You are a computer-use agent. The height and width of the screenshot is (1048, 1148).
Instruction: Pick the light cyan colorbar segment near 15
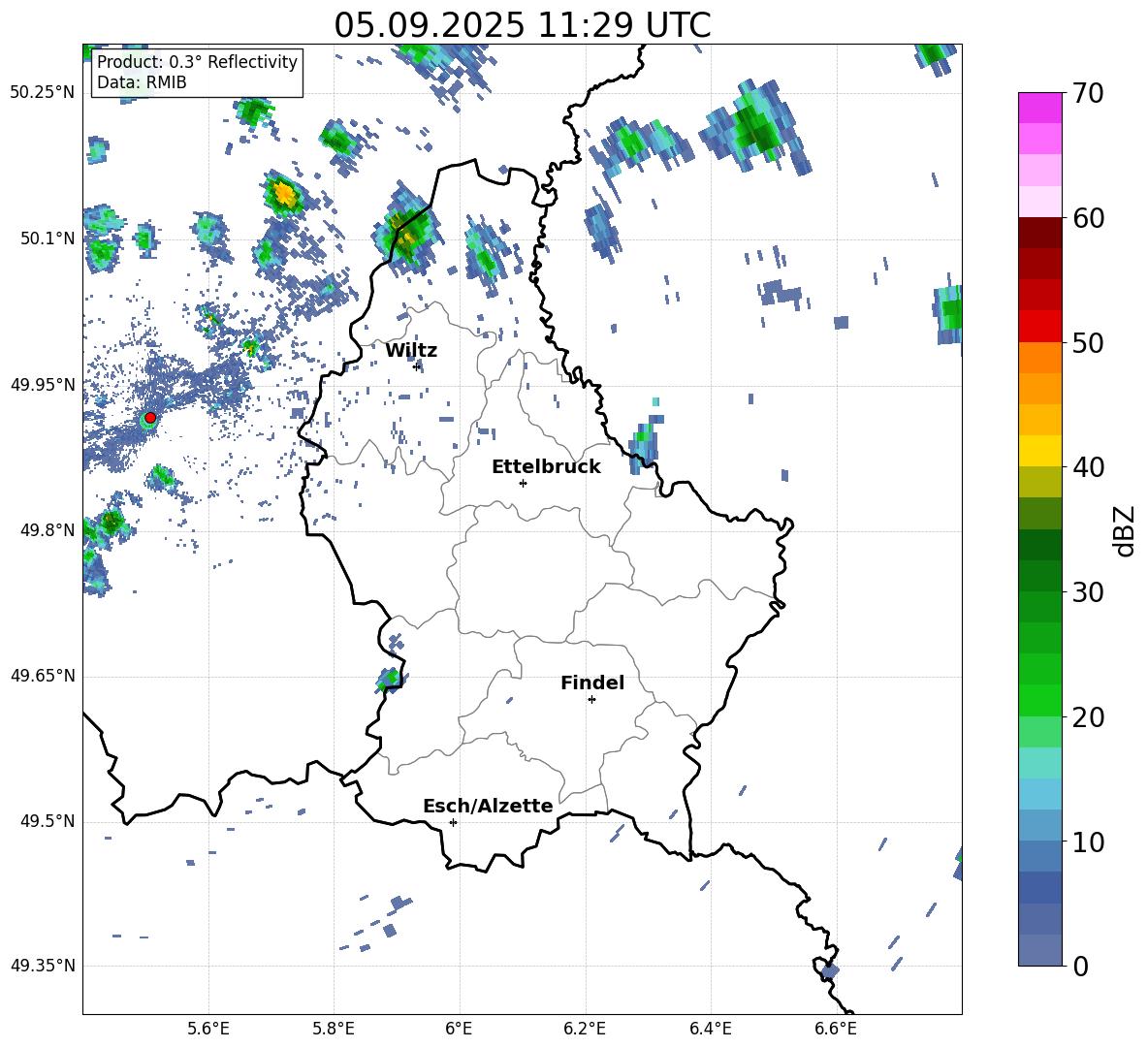[x=1040, y=763]
